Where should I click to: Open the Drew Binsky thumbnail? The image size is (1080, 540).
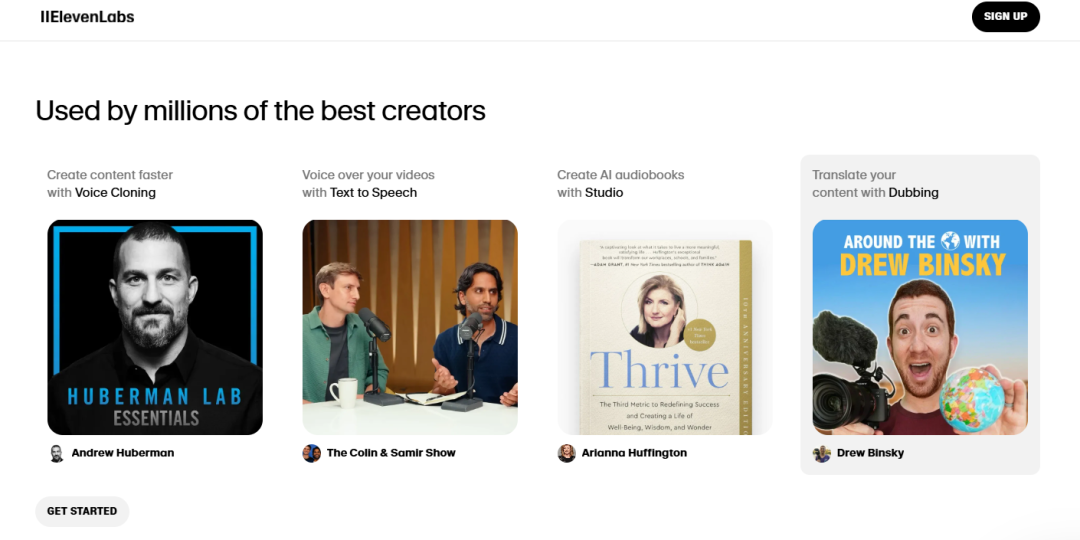(x=920, y=327)
